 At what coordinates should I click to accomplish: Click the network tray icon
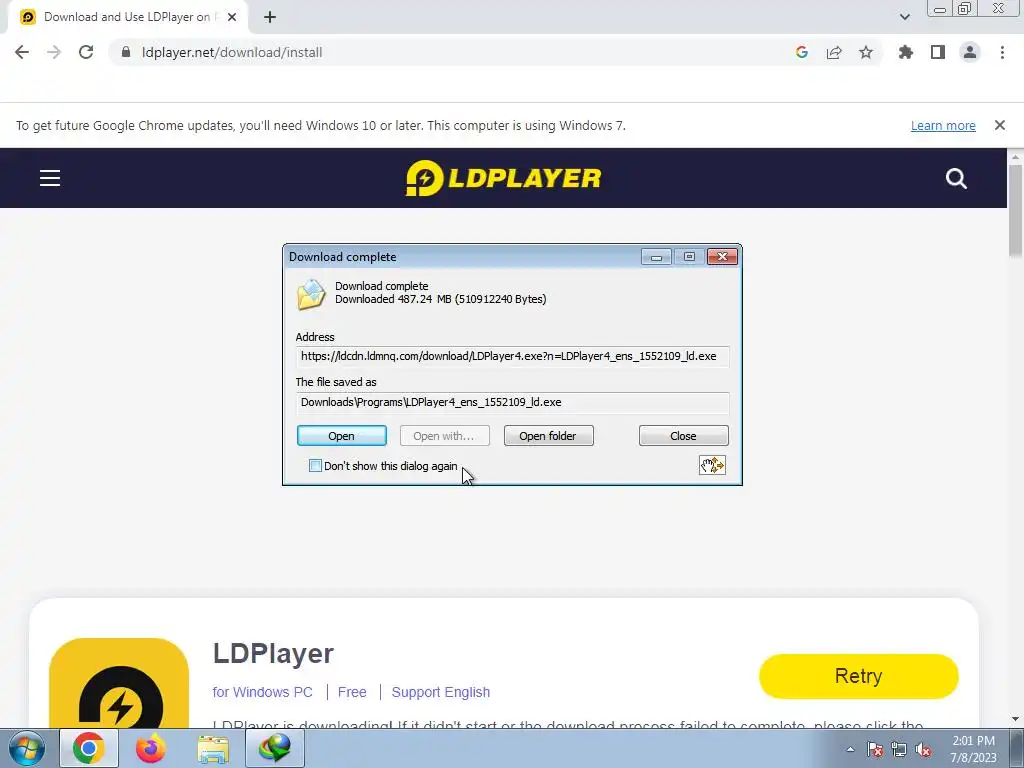tap(899, 749)
